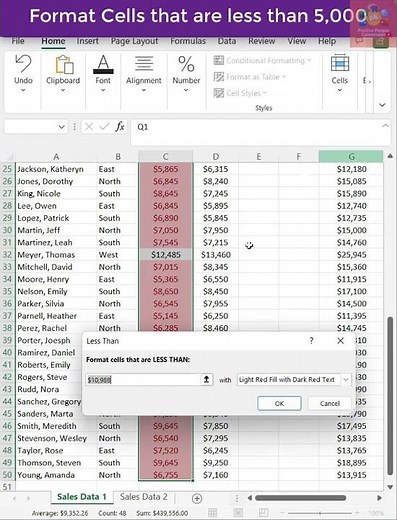This screenshot has width=397, height=520.
Task: Click OK in the Less Than dialog
Action: click(279, 403)
